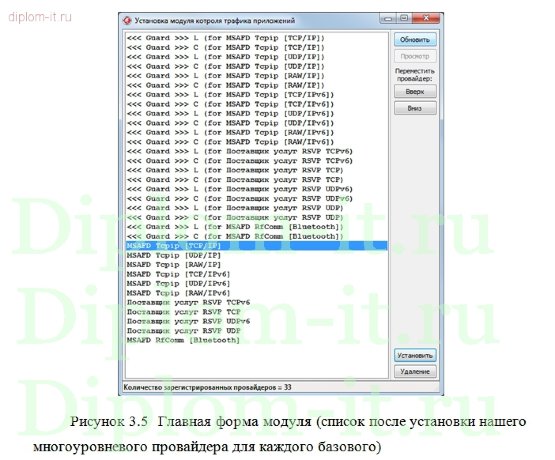Viewport: 555px width, 460px height.
Task: Select Guard C for MSAFD Tcpip [RAW/IPv6]
Action: tap(256, 142)
